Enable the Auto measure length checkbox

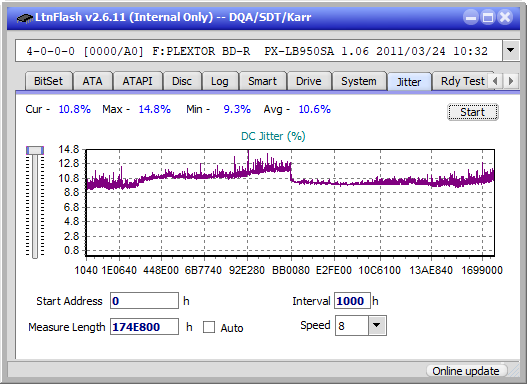point(209,327)
